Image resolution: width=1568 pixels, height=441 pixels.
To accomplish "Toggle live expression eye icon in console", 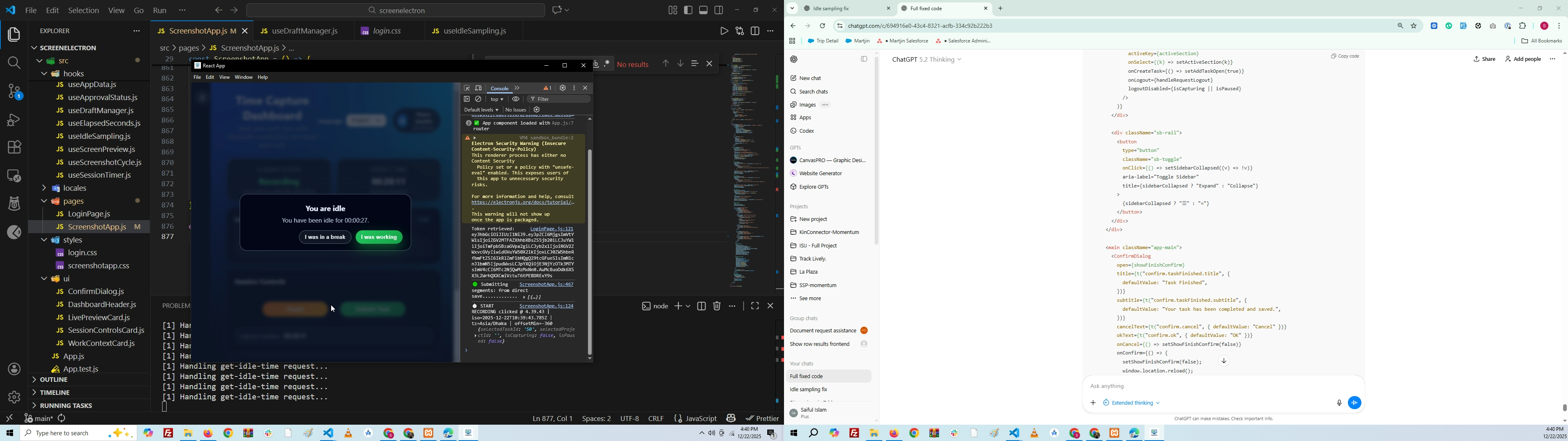I will (516, 99).
